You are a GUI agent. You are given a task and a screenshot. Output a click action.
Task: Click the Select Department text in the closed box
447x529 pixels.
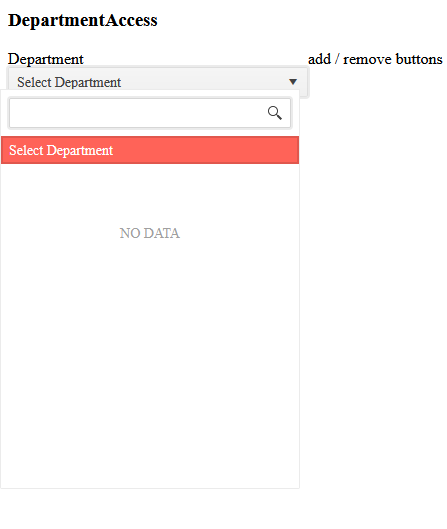click(69, 82)
